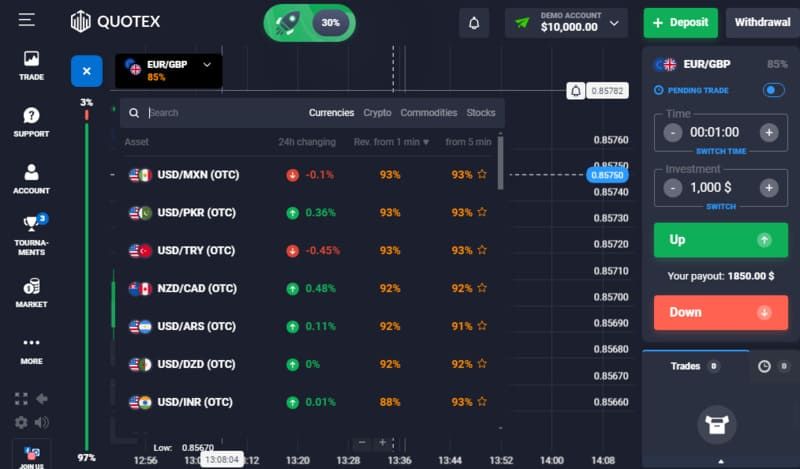
Task: Select USD/INR (OTC) asset row
Action: [309, 402]
